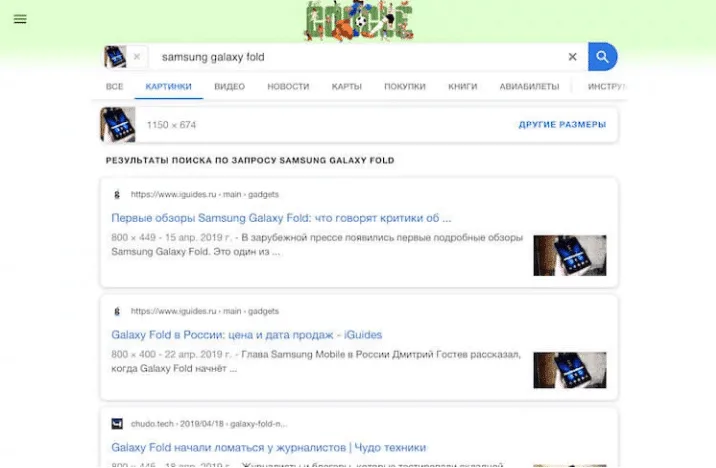Viewport: 716px width, 468px height.
Task: Open thumbnail of Galaxy Fold в России result
Action: point(570,370)
